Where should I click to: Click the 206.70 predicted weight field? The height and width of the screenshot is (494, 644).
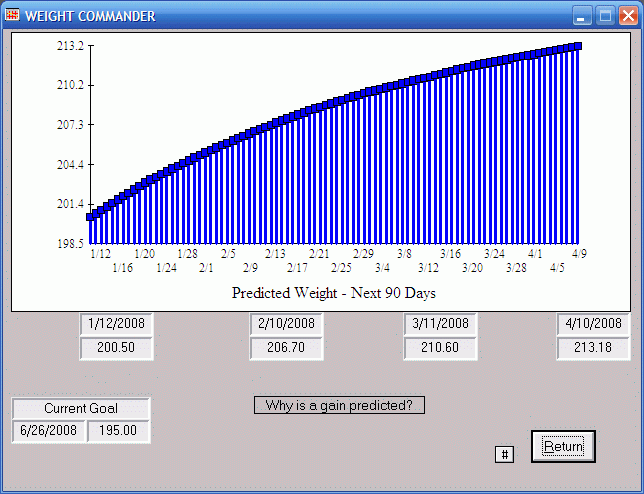[286, 348]
